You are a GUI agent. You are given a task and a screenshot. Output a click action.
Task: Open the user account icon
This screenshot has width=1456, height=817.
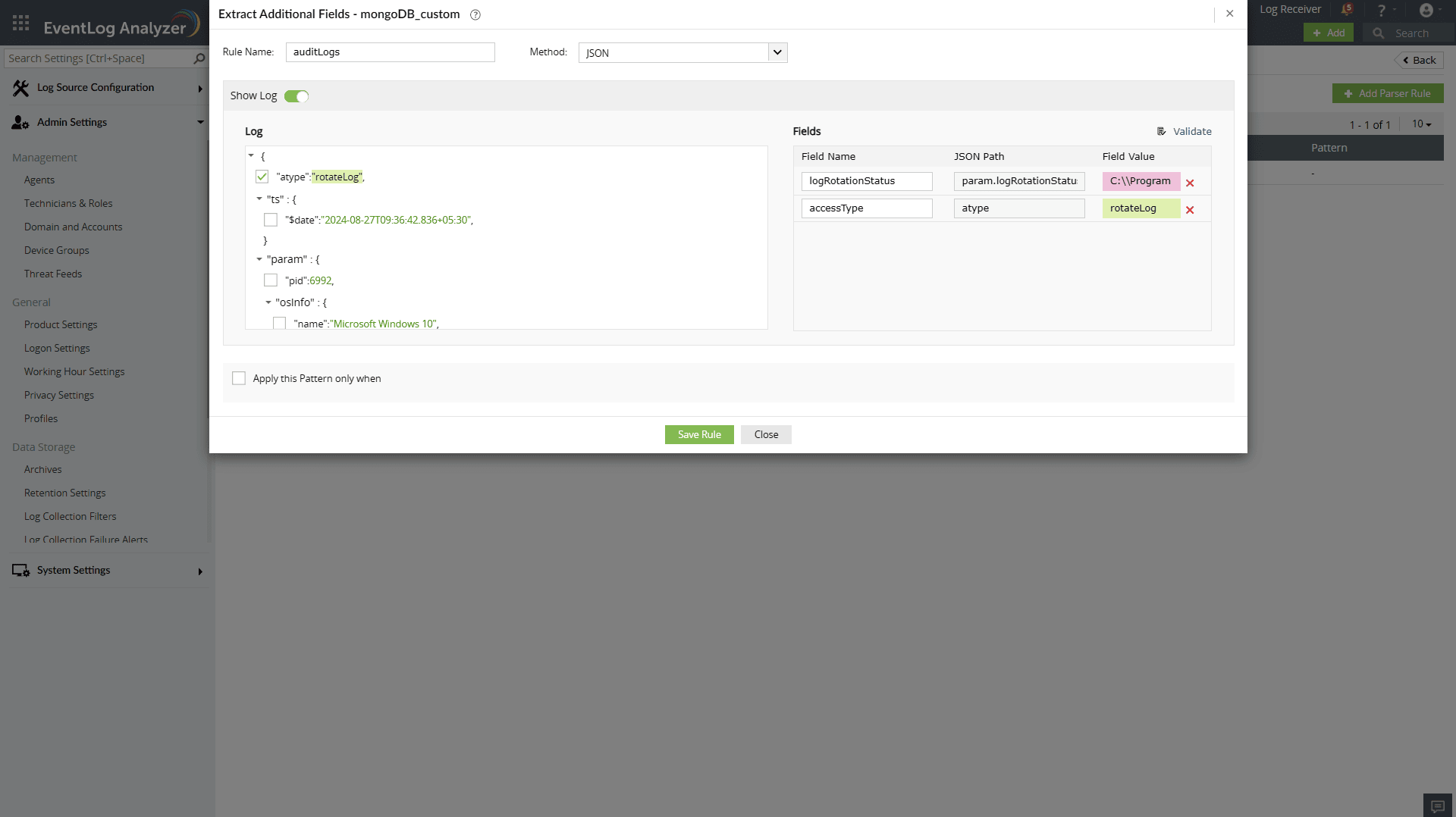pyautogui.click(x=1428, y=9)
